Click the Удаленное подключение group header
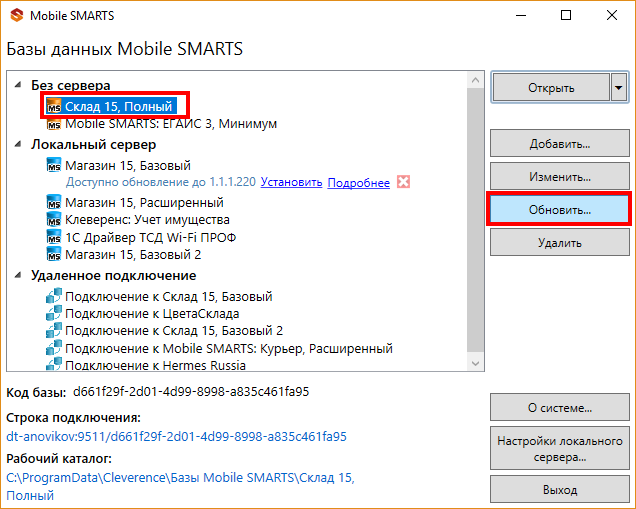The width and height of the screenshot is (636, 509). tap(114, 275)
